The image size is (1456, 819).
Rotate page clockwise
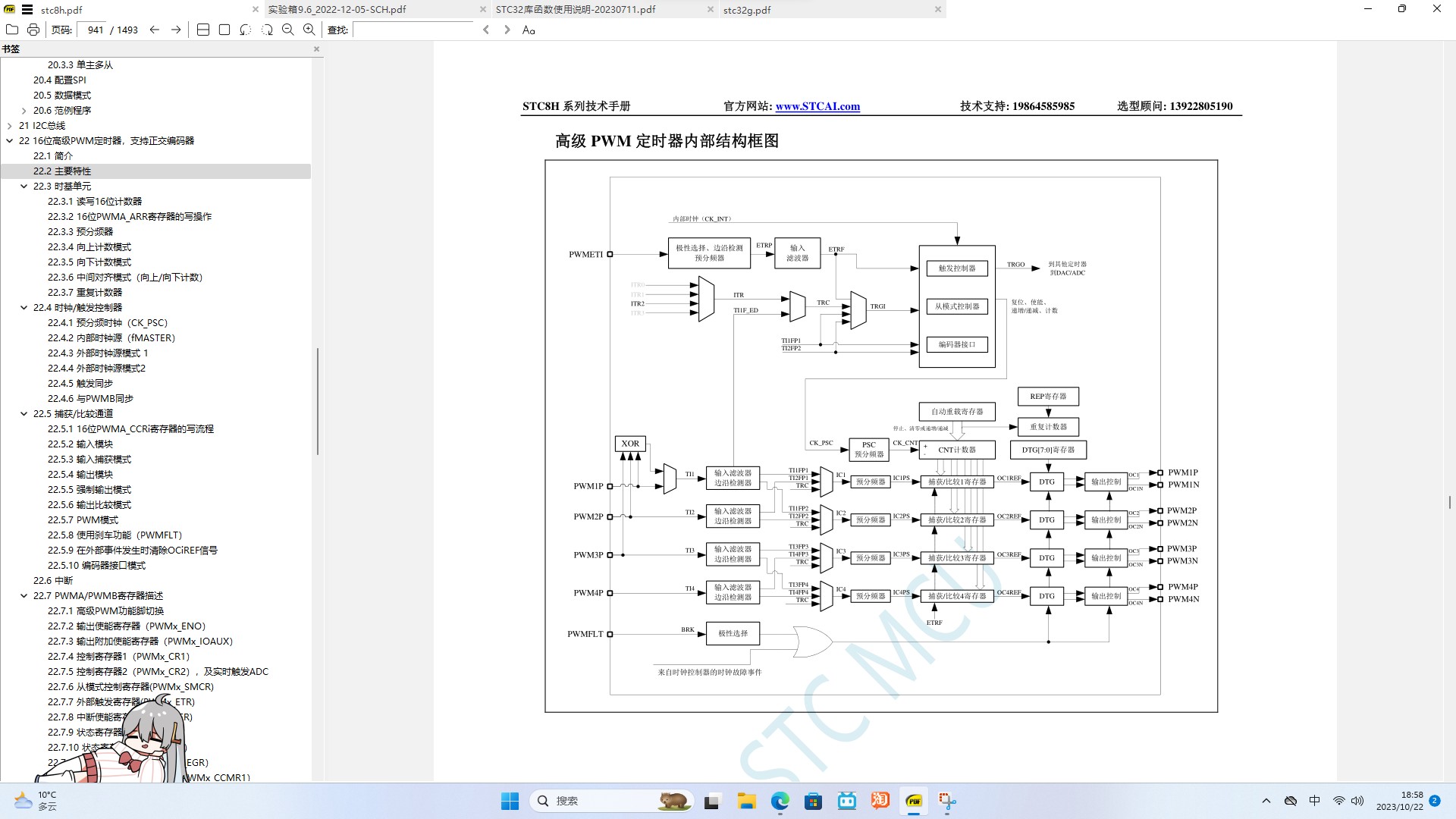point(266,30)
